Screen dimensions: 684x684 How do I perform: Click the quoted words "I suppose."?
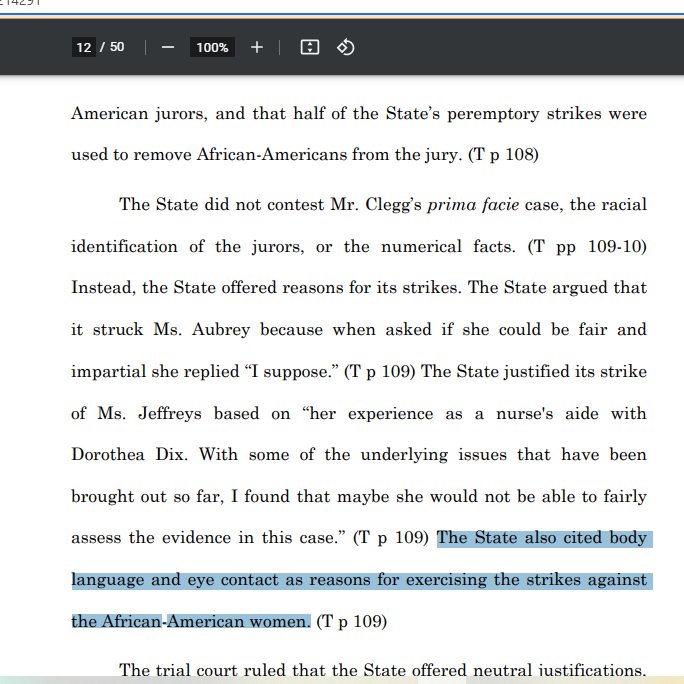[292, 372]
